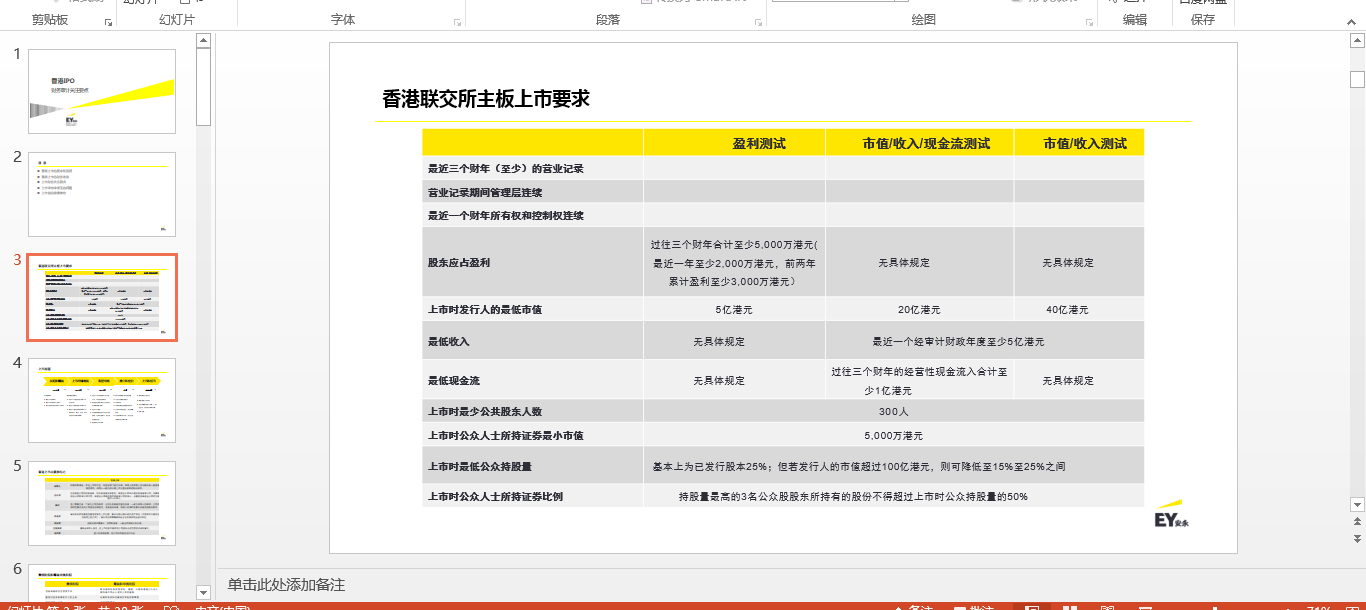Click the thumbnail pane scroll thumb
This screenshot has height=610, width=1366.
pyautogui.click(x=204, y=87)
